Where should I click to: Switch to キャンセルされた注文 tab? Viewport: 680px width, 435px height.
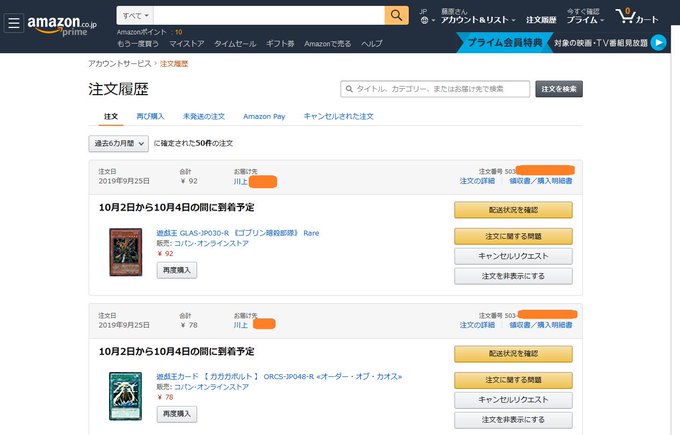[x=338, y=116]
